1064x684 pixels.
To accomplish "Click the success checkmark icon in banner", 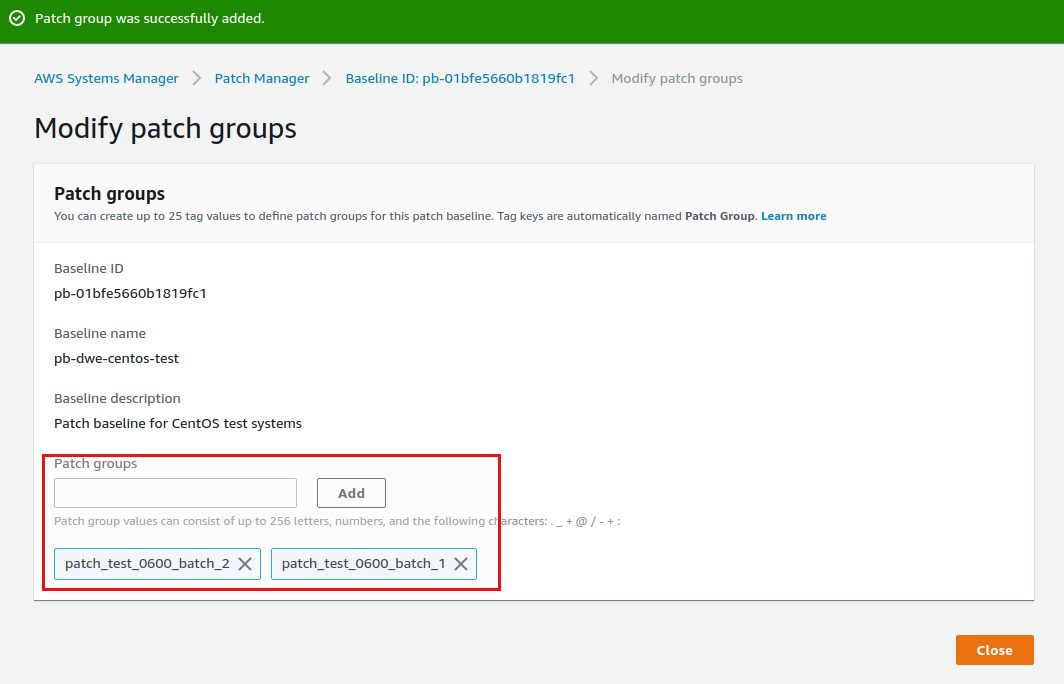I will [17, 18].
